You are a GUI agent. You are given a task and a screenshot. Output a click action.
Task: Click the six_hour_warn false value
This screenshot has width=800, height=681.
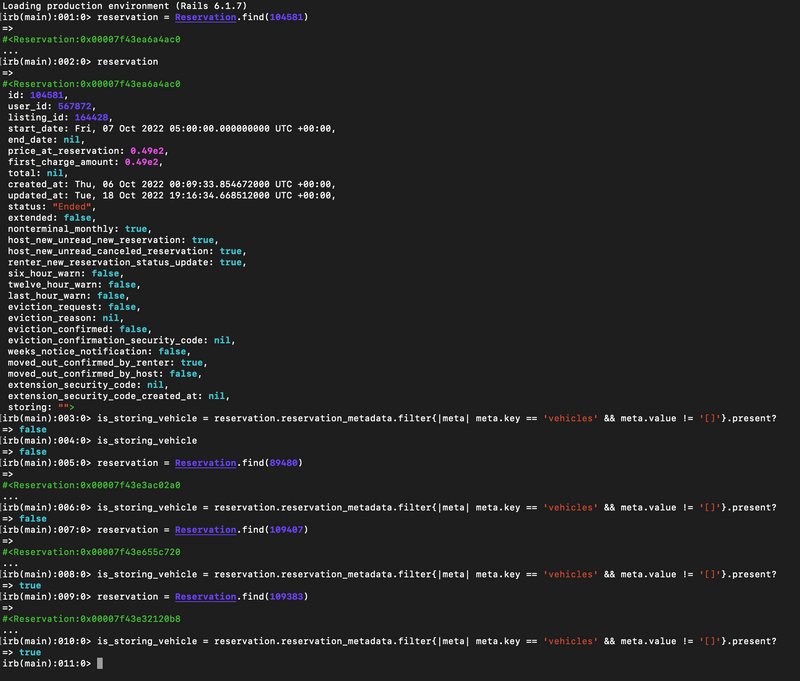point(106,273)
